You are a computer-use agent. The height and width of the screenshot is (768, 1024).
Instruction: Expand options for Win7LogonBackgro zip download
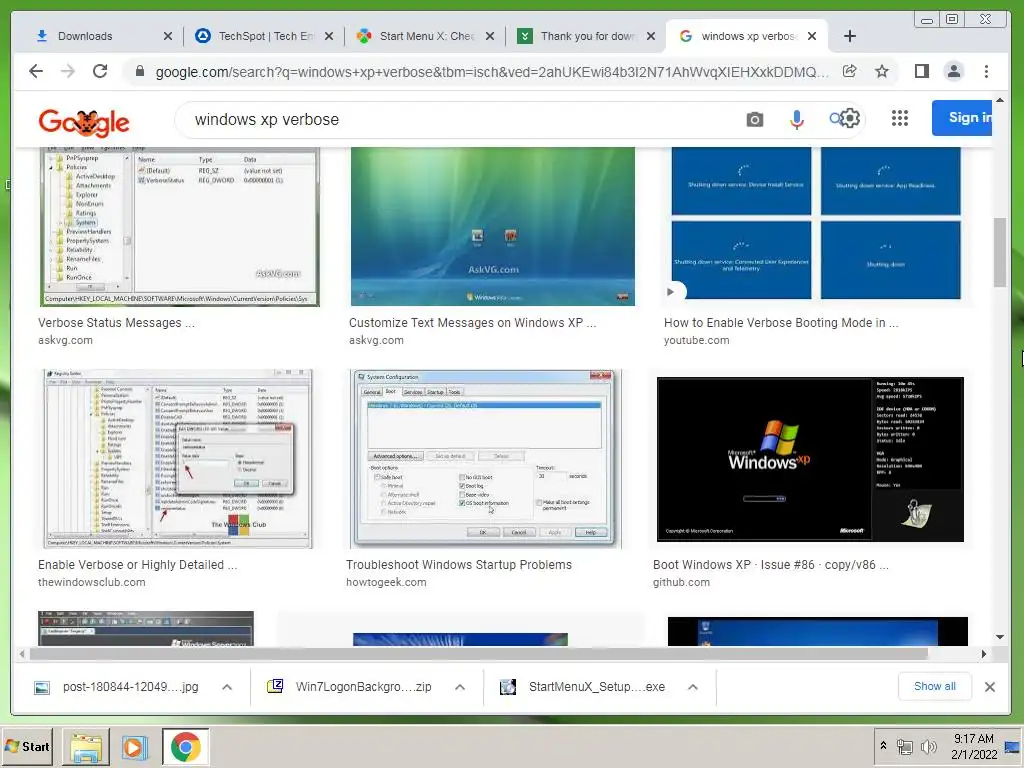pos(460,687)
